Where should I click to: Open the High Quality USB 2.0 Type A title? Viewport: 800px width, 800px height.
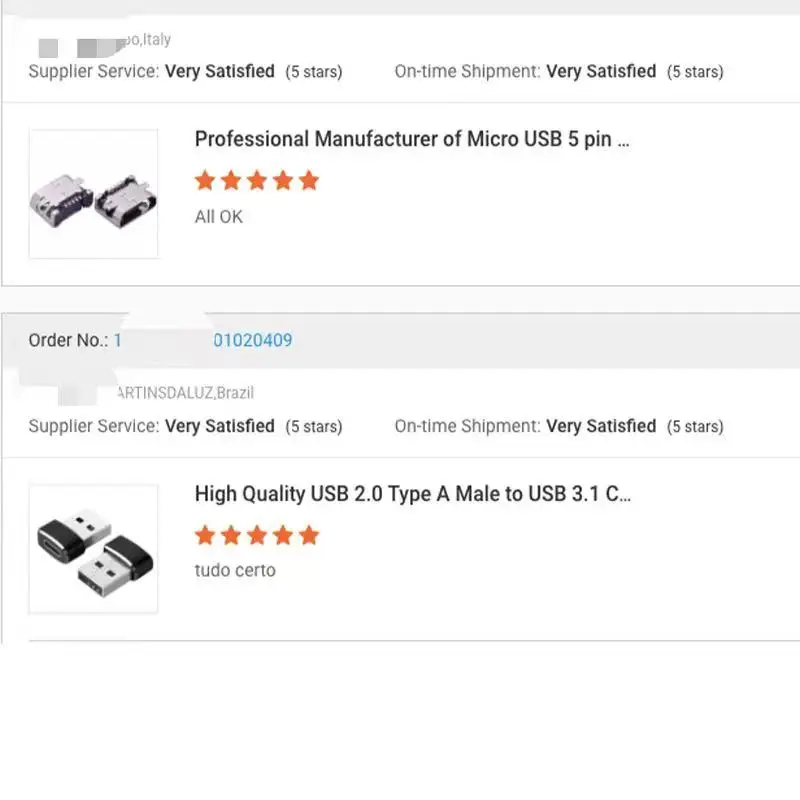tap(412, 493)
